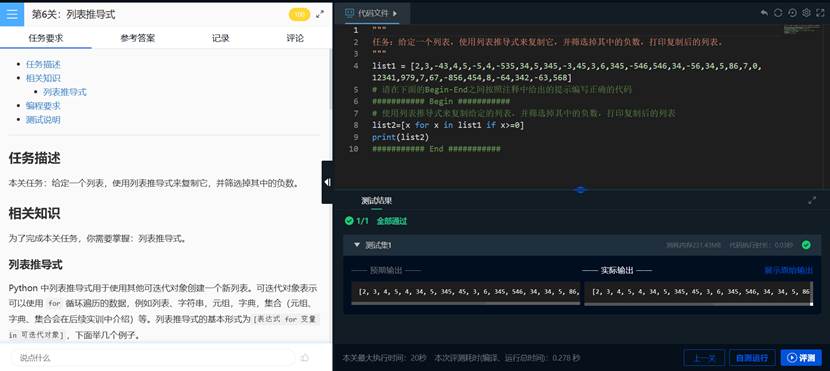Screen dimensions: 830x371
Task: Click into the 说点什么 comment input
Action: click(x=152, y=358)
